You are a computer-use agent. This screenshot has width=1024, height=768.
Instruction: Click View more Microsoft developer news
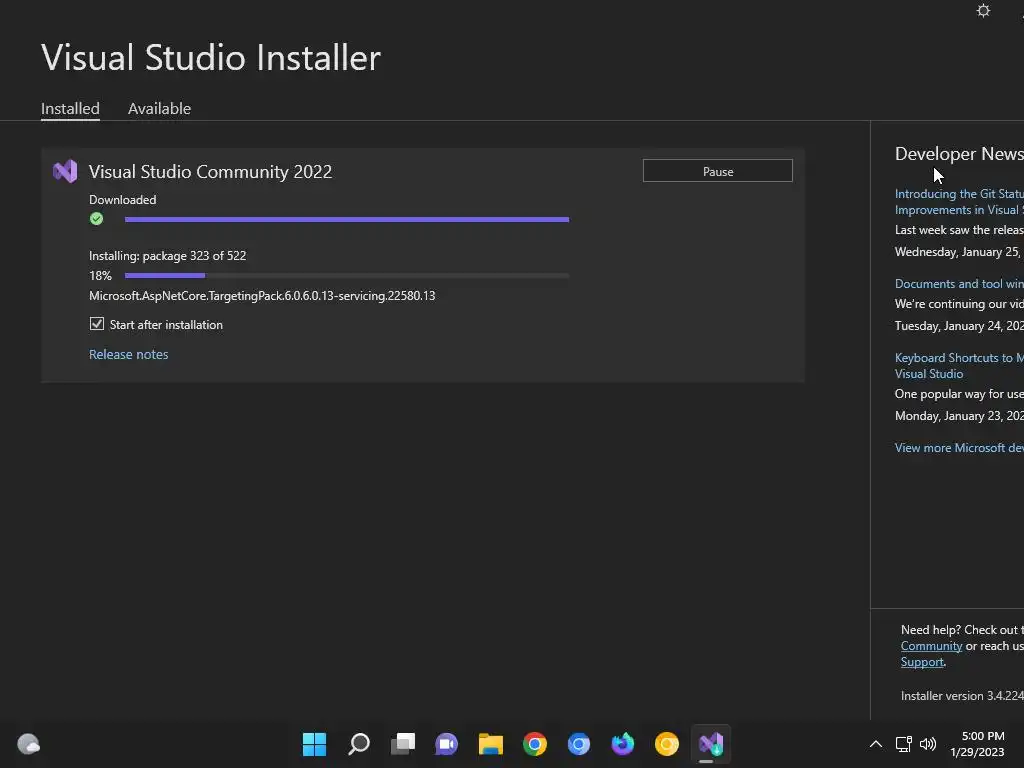click(959, 447)
